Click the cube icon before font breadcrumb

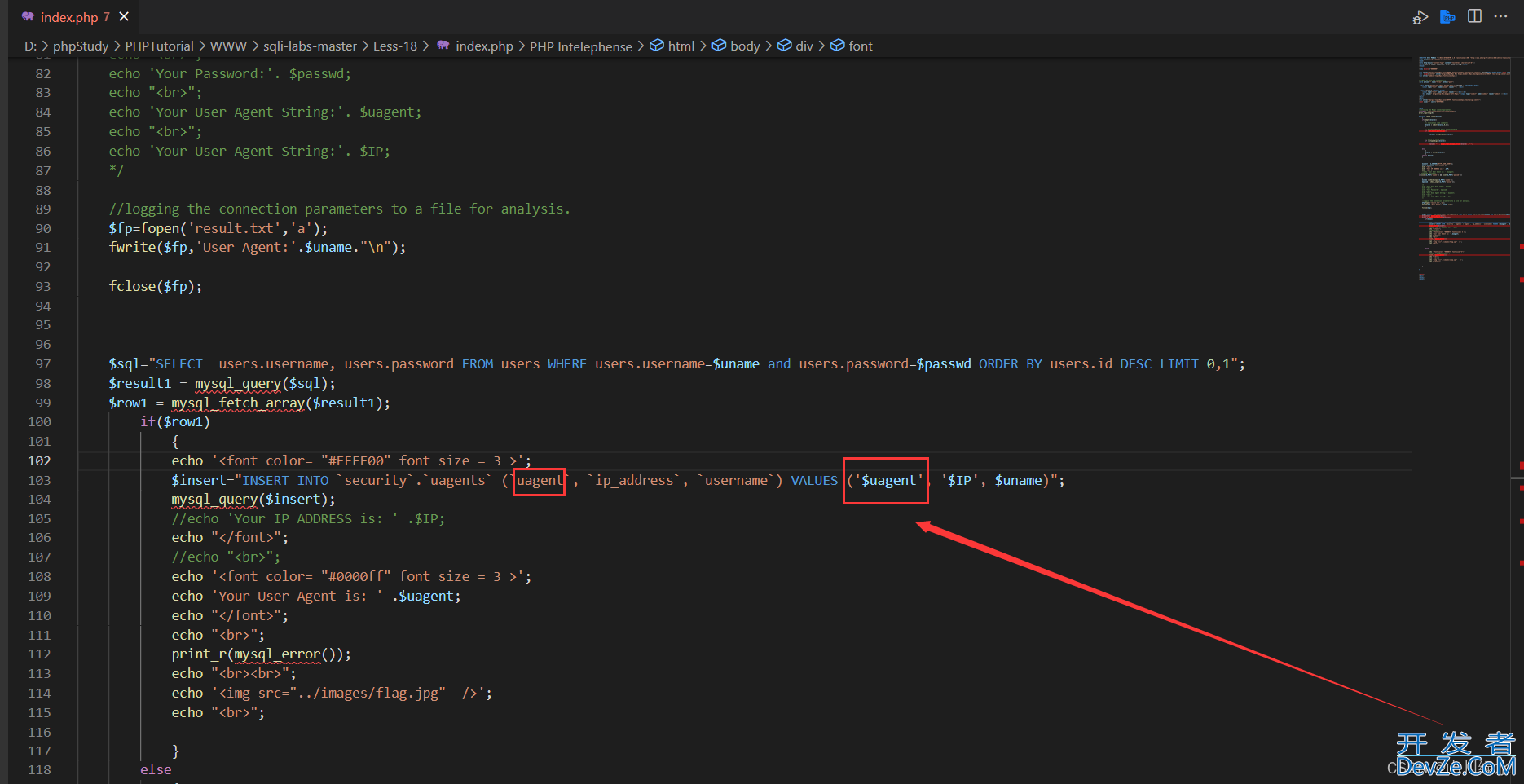(x=837, y=46)
